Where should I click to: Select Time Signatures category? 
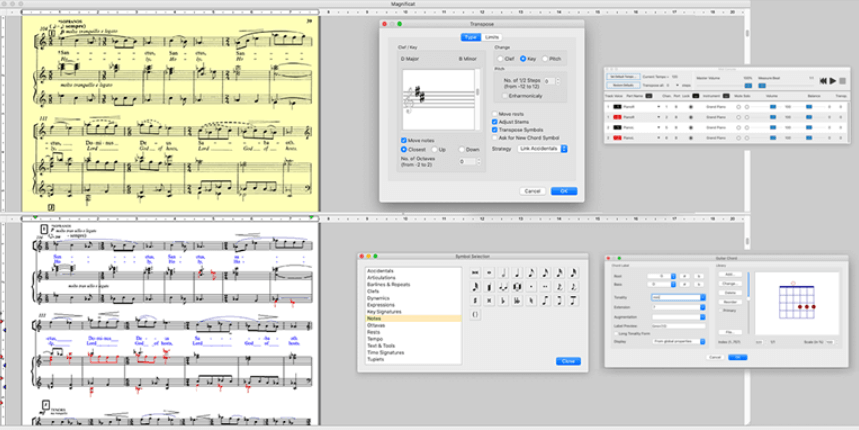[x=386, y=352]
